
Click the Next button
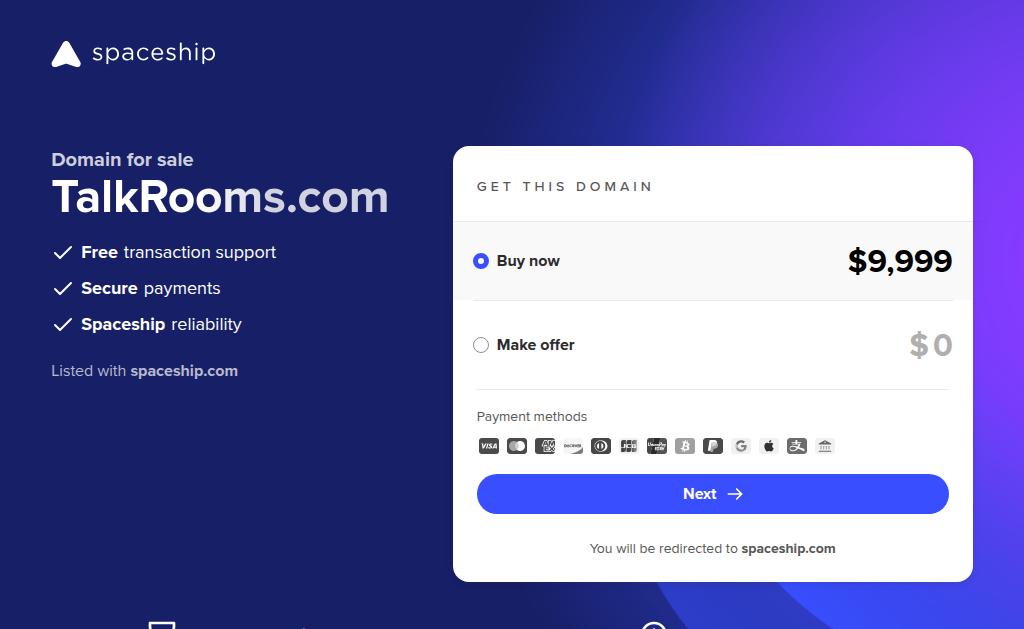712,494
